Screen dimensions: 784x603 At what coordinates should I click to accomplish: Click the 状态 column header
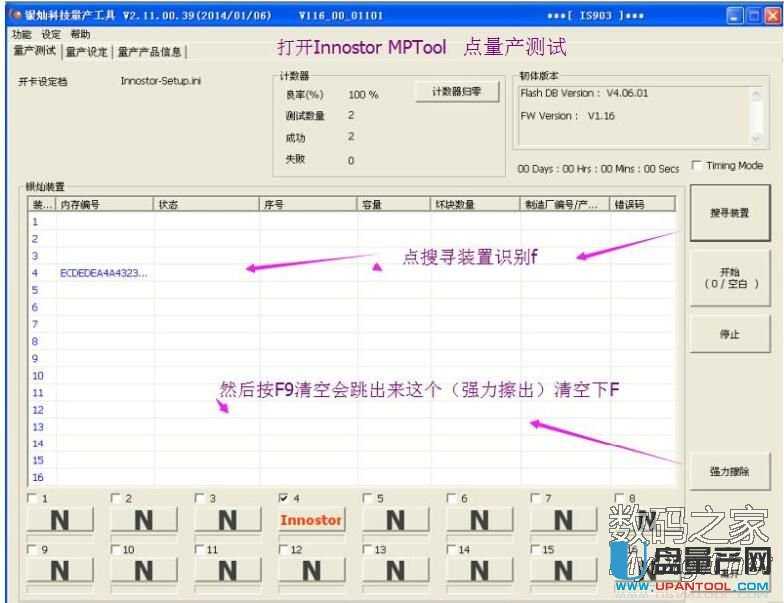(x=206, y=204)
